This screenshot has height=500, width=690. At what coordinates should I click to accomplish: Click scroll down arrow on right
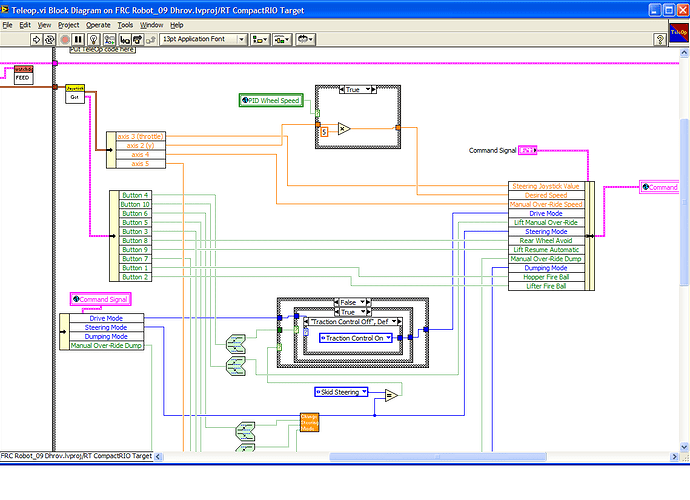coord(684,447)
